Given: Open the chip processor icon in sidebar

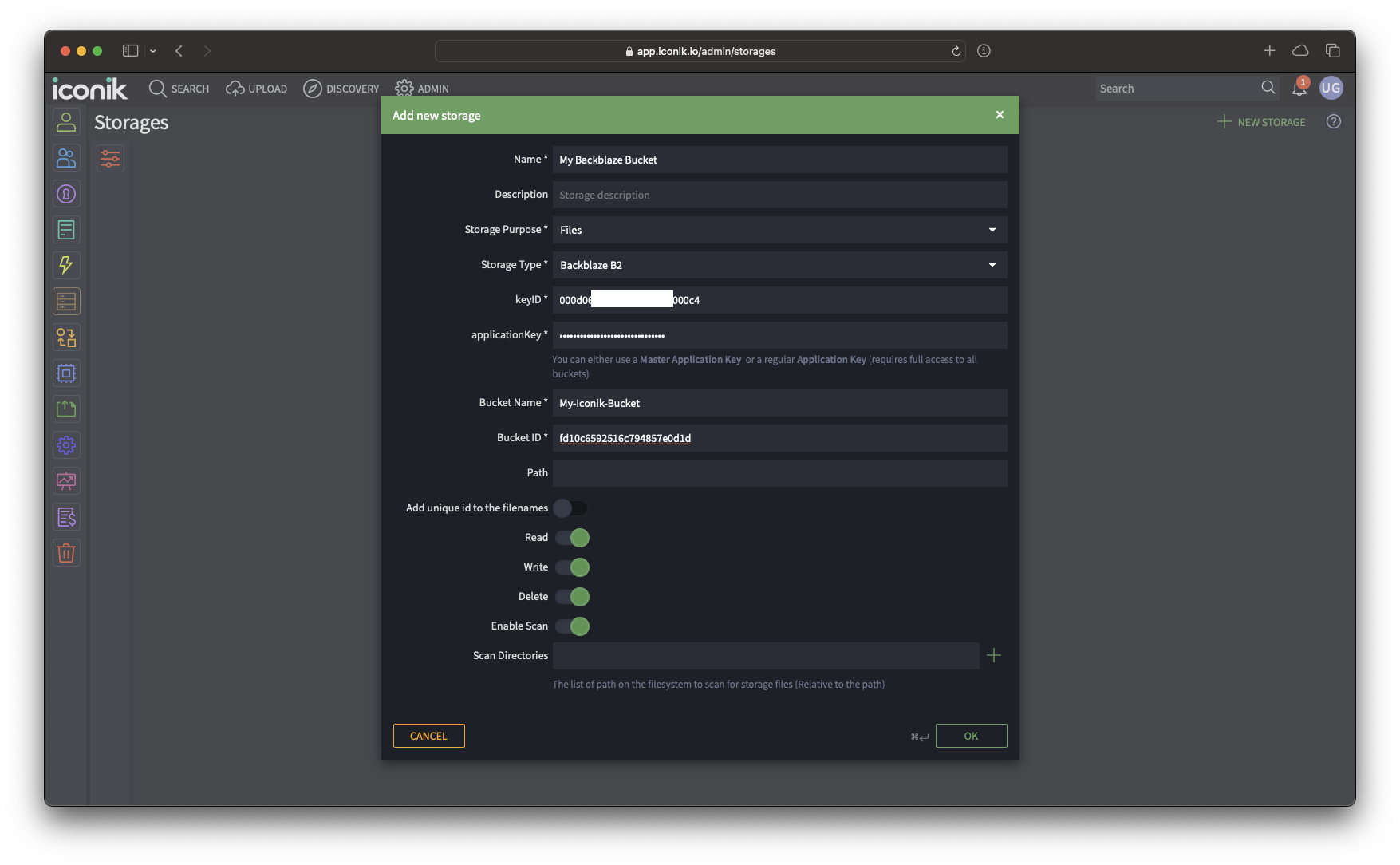Looking at the screenshot, I should point(66,373).
